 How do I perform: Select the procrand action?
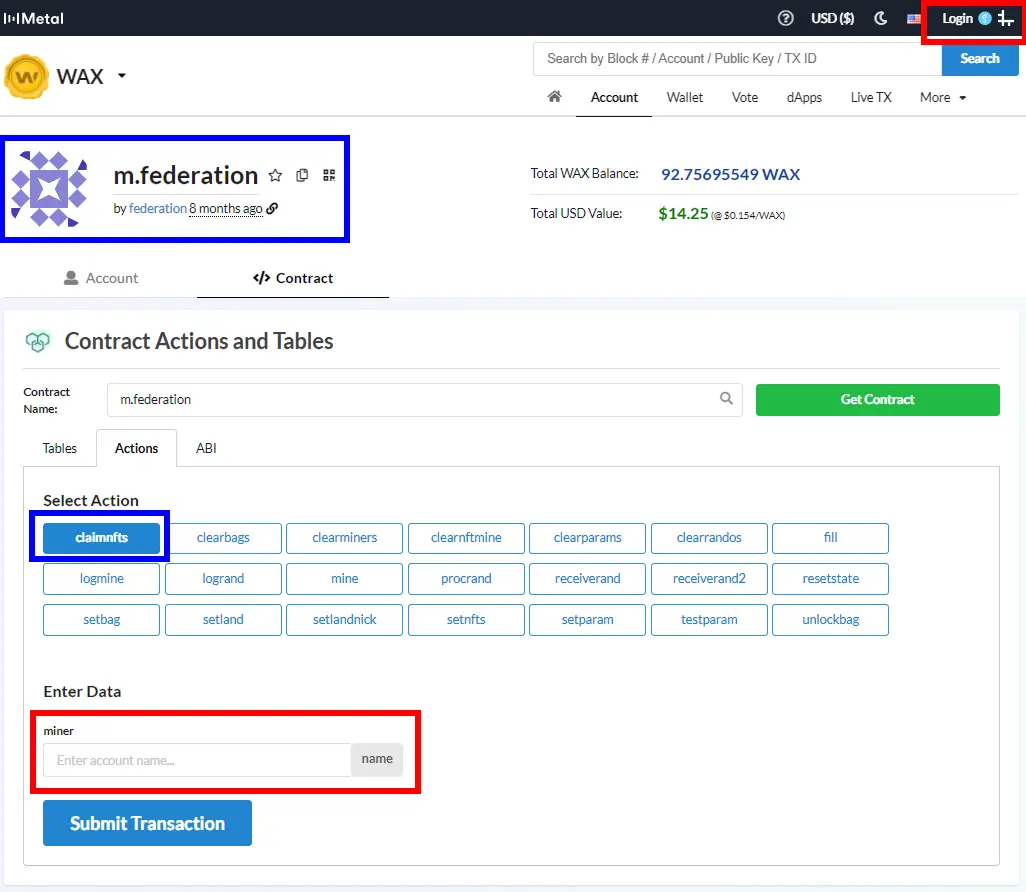click(466, 579)
